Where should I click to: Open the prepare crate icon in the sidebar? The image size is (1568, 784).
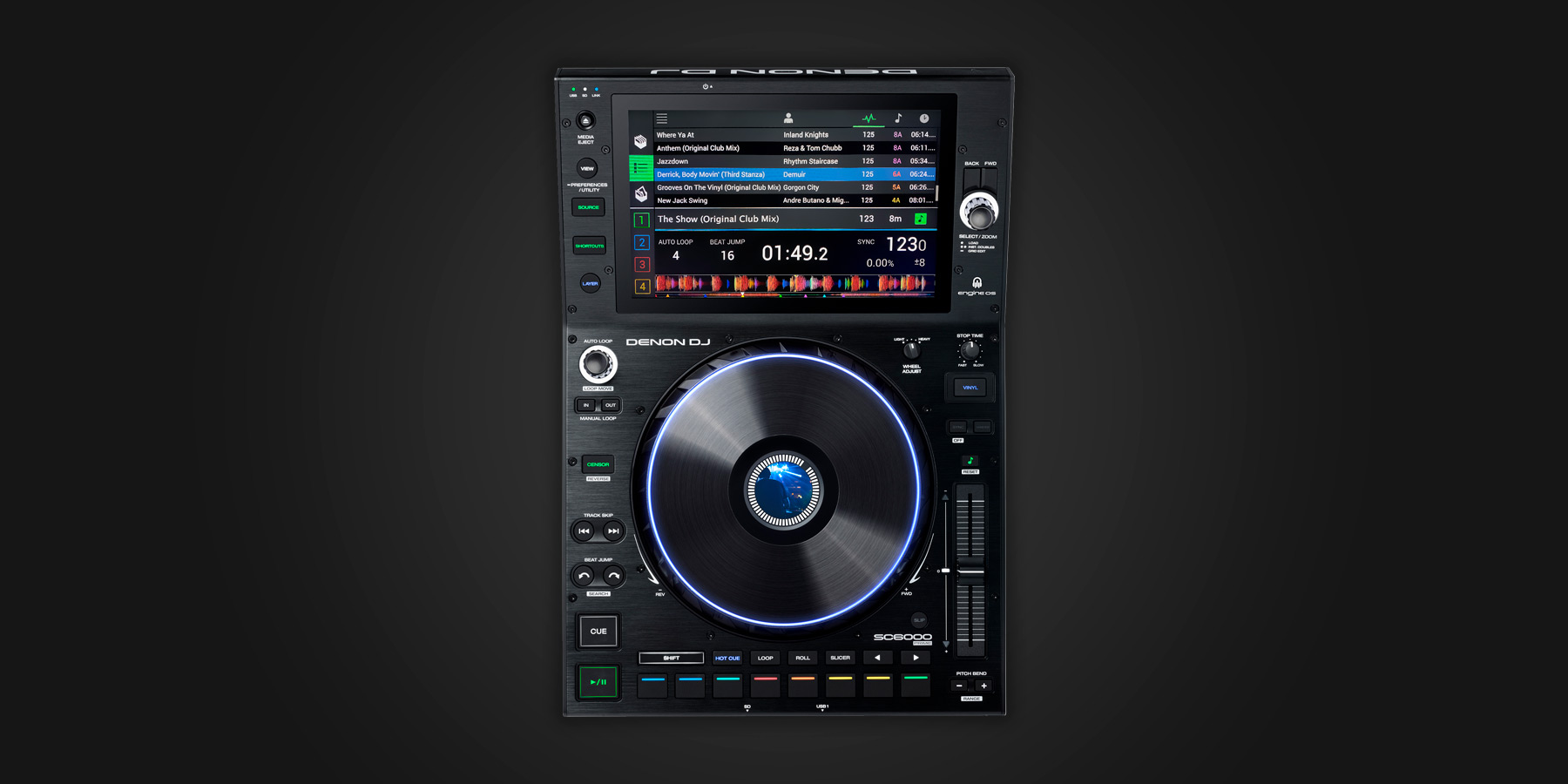[641, 193]
